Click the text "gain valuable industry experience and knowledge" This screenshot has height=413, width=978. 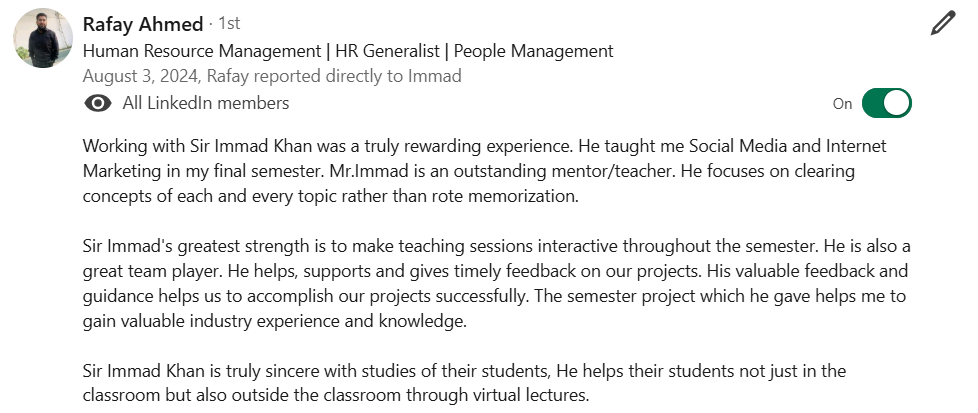point(275,322)
